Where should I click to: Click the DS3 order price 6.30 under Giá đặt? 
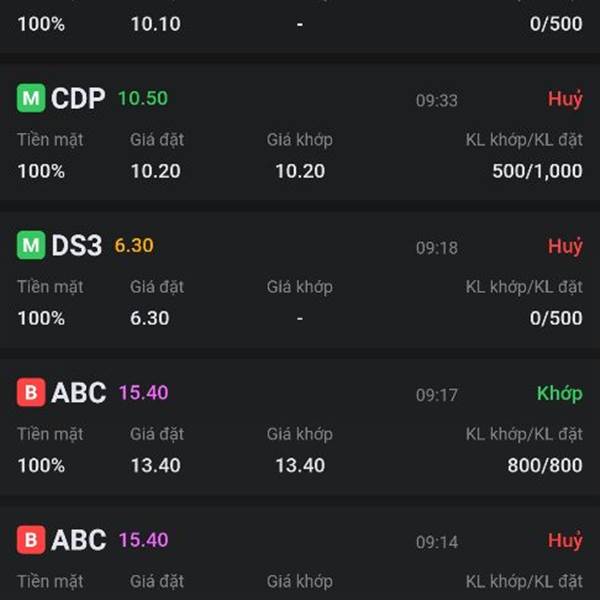click(150, 318)
